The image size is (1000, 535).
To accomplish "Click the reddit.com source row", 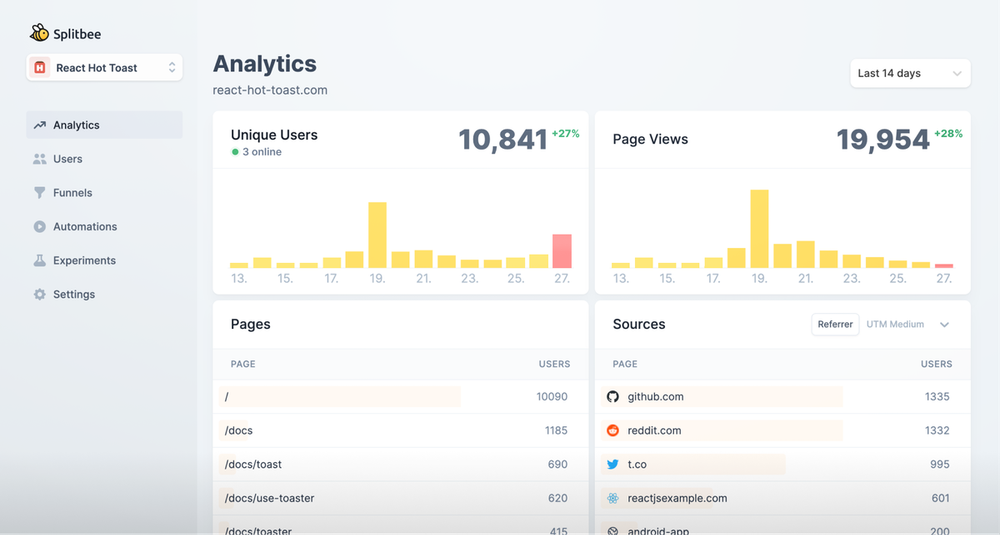I will 783,430.
